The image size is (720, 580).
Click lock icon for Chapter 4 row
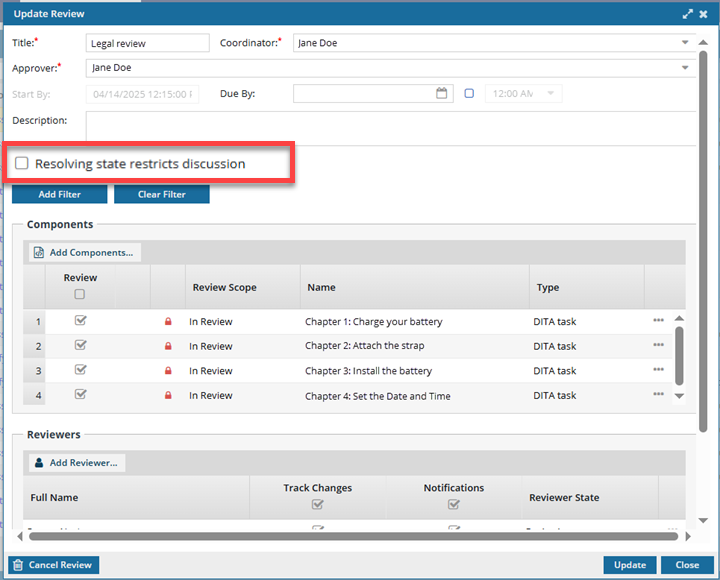pos(168,395)
